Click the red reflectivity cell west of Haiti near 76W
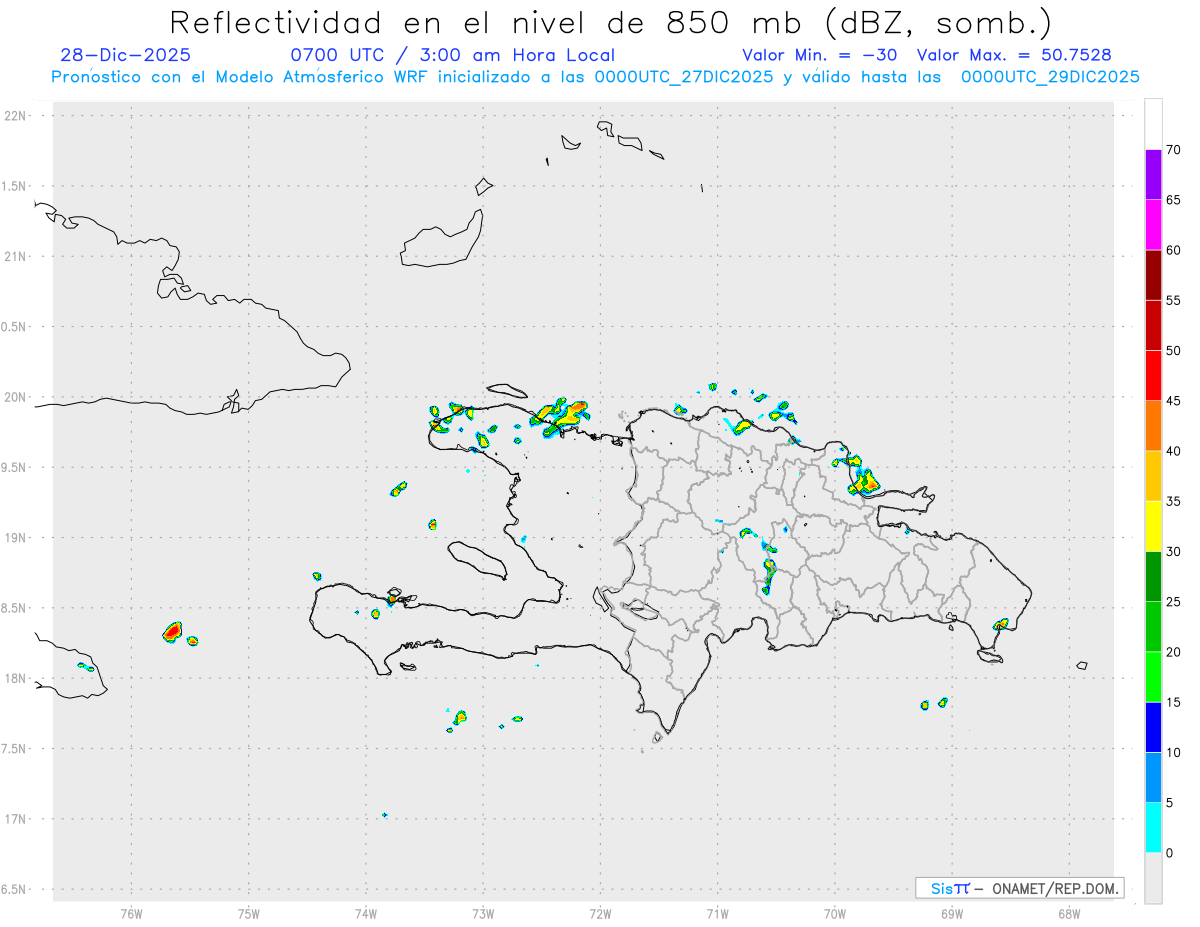This screenshot has height=927, width=1200. (173, 632)
